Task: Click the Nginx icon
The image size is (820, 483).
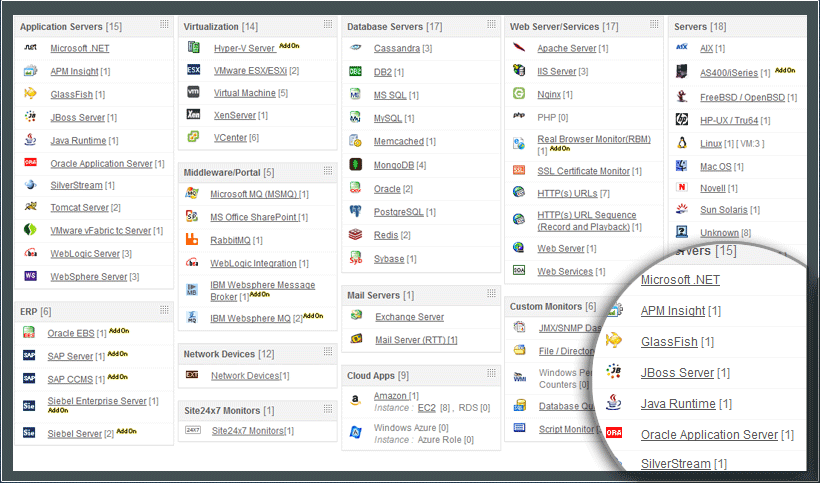Action: [x=519, y=94]
